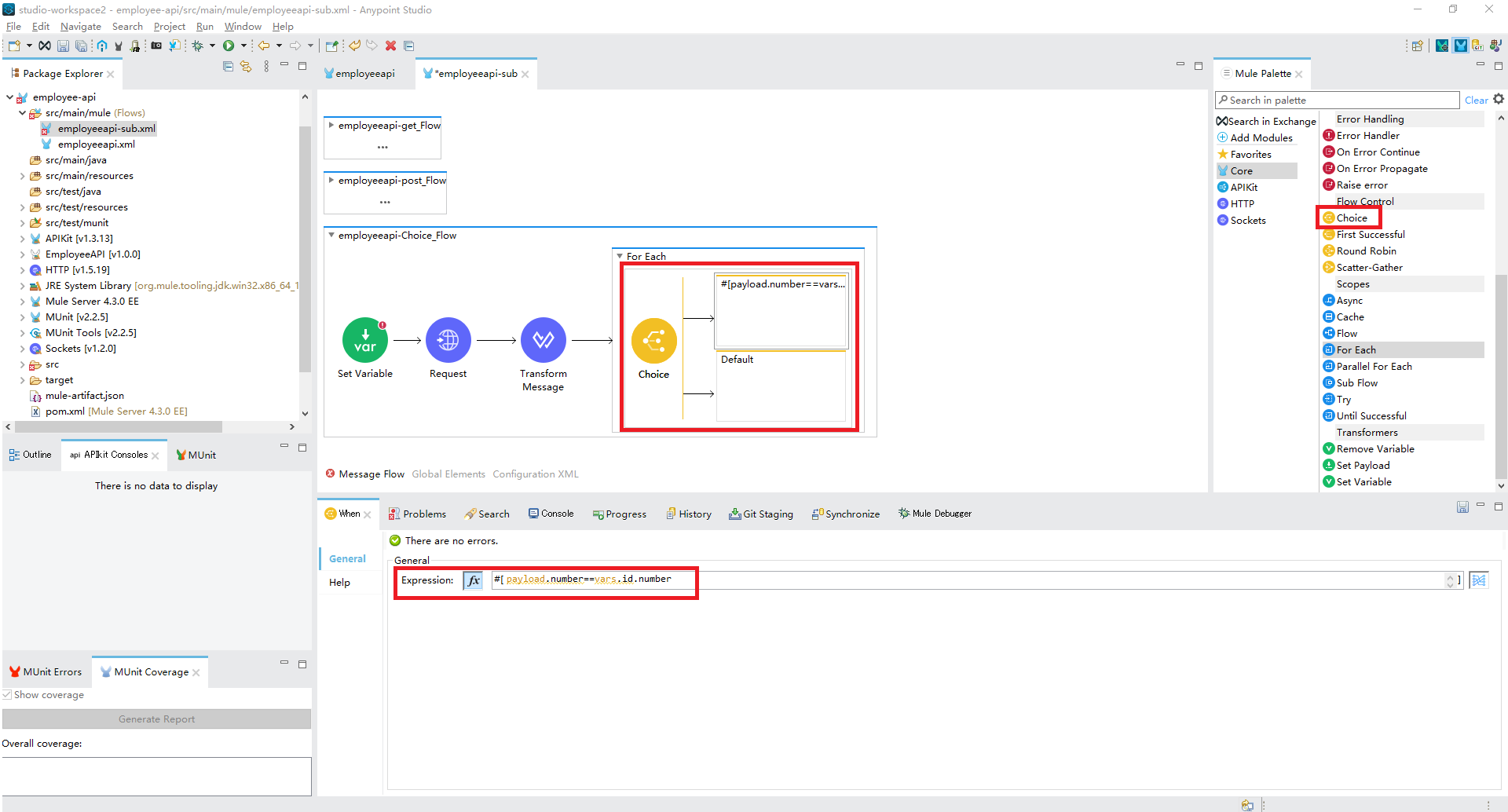Viewport: 1508px width, 812px height.
Task: Click Add Modules in the palette
Action: click(1255, 138)
